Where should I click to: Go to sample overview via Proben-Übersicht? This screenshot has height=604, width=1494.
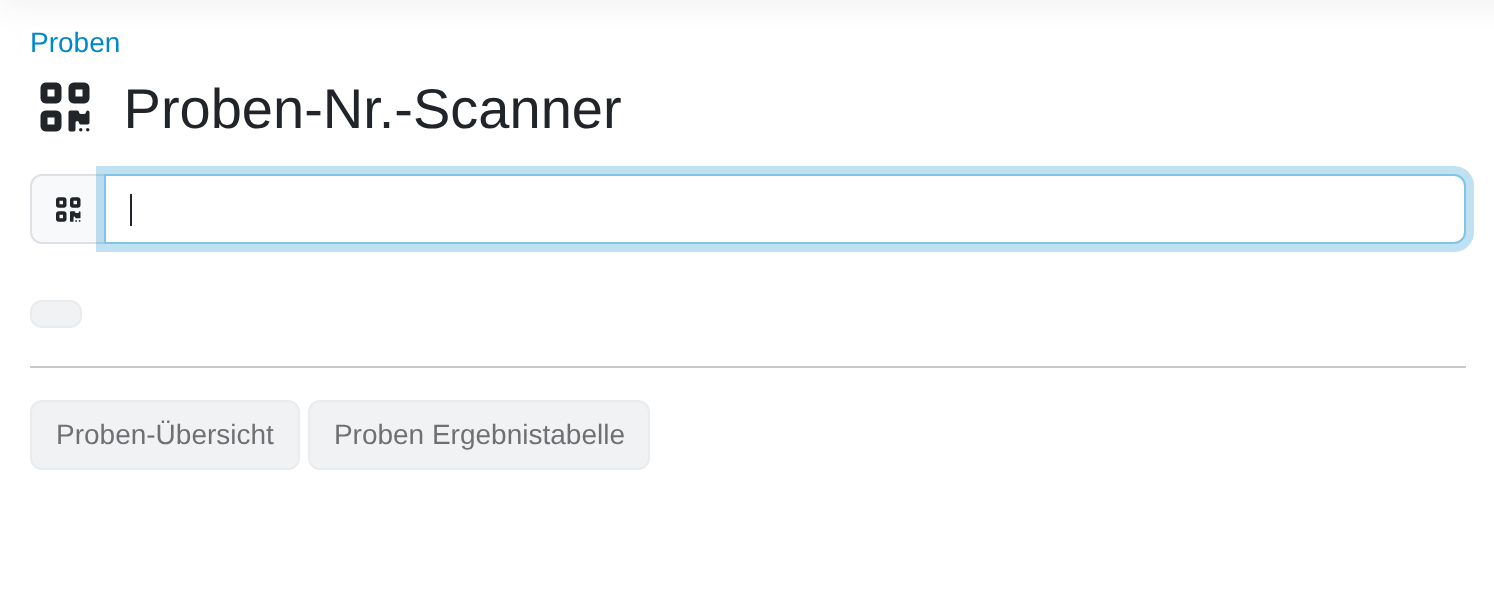tap(165, 435)
